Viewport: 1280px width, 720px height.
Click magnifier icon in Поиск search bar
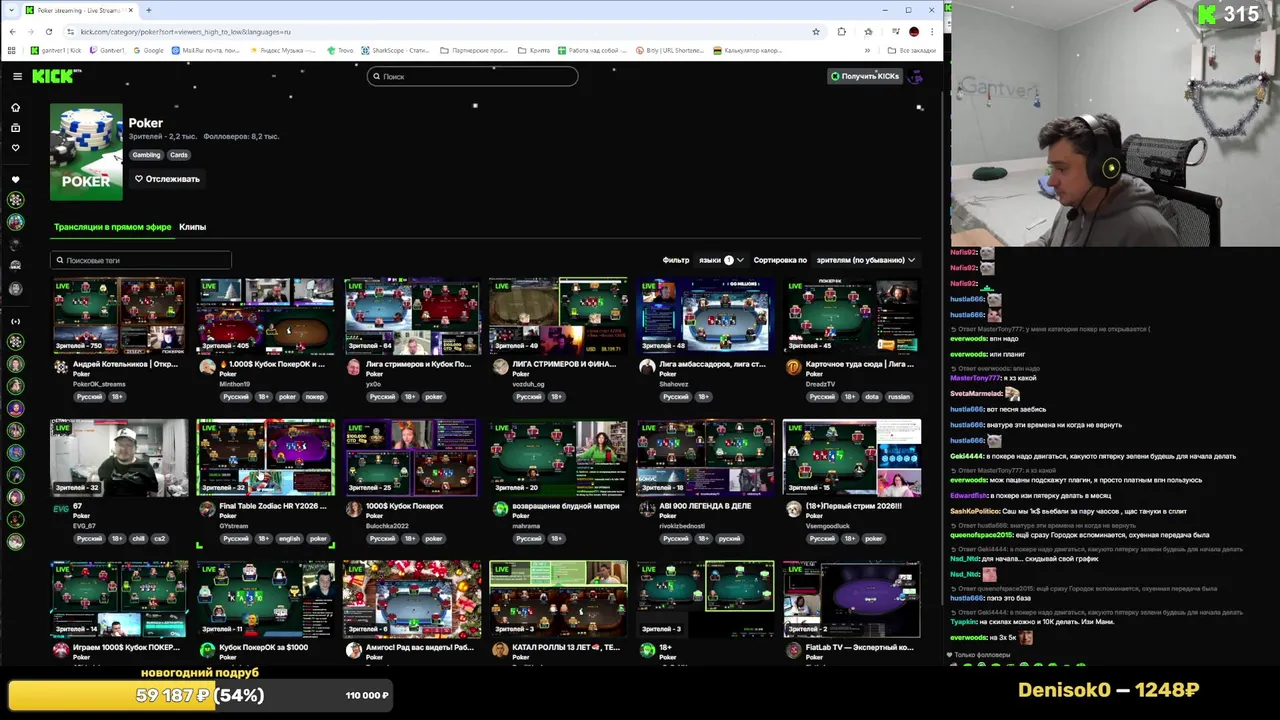pyautogui.click(x=376, y=76)
